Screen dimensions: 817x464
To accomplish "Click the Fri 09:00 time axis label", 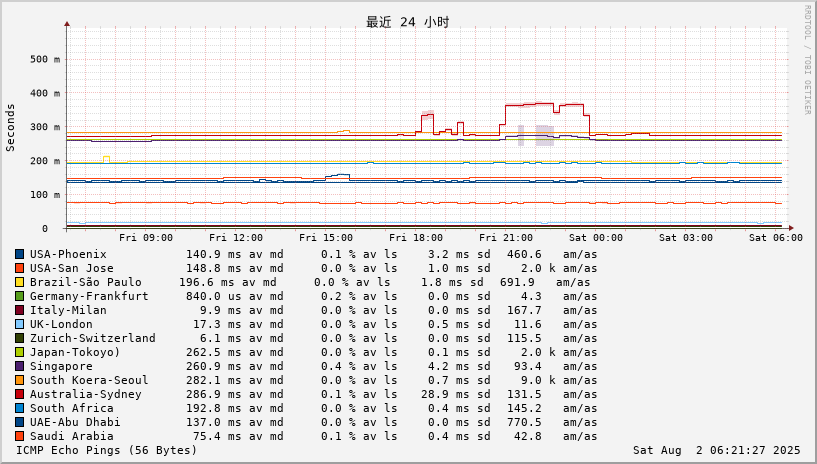I will [146, 237].
